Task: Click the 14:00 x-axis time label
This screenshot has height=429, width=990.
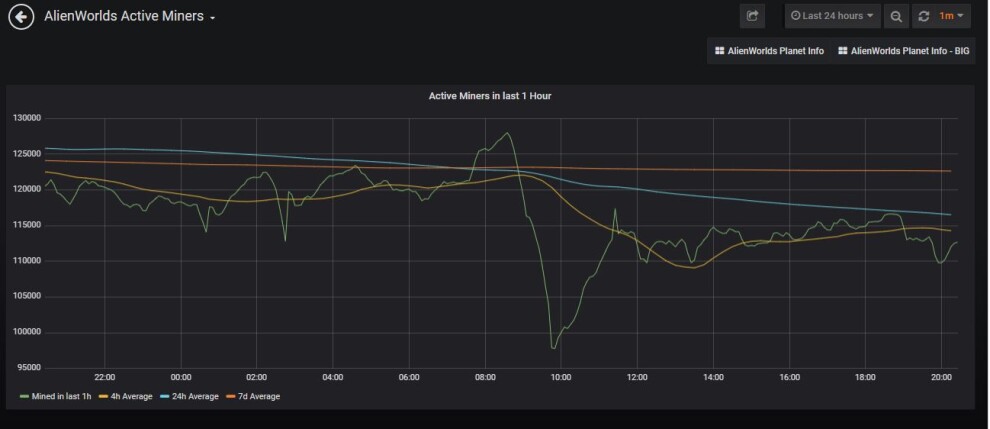Action: pos(713,378)
